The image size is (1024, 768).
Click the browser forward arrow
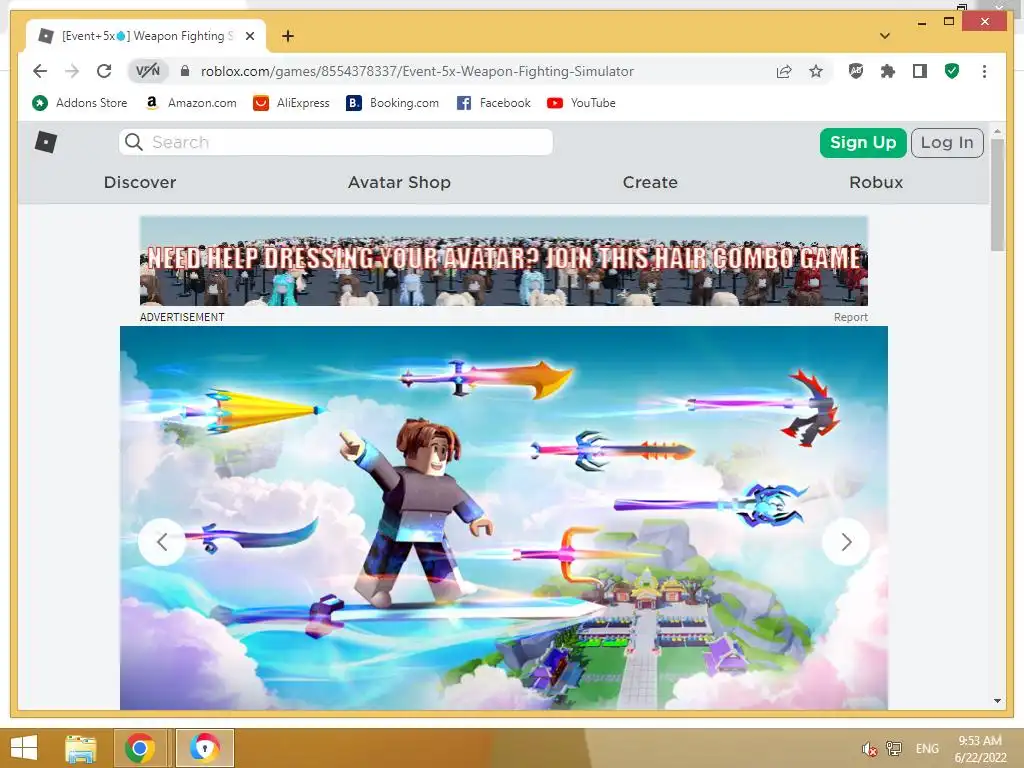tap(72, 71)
